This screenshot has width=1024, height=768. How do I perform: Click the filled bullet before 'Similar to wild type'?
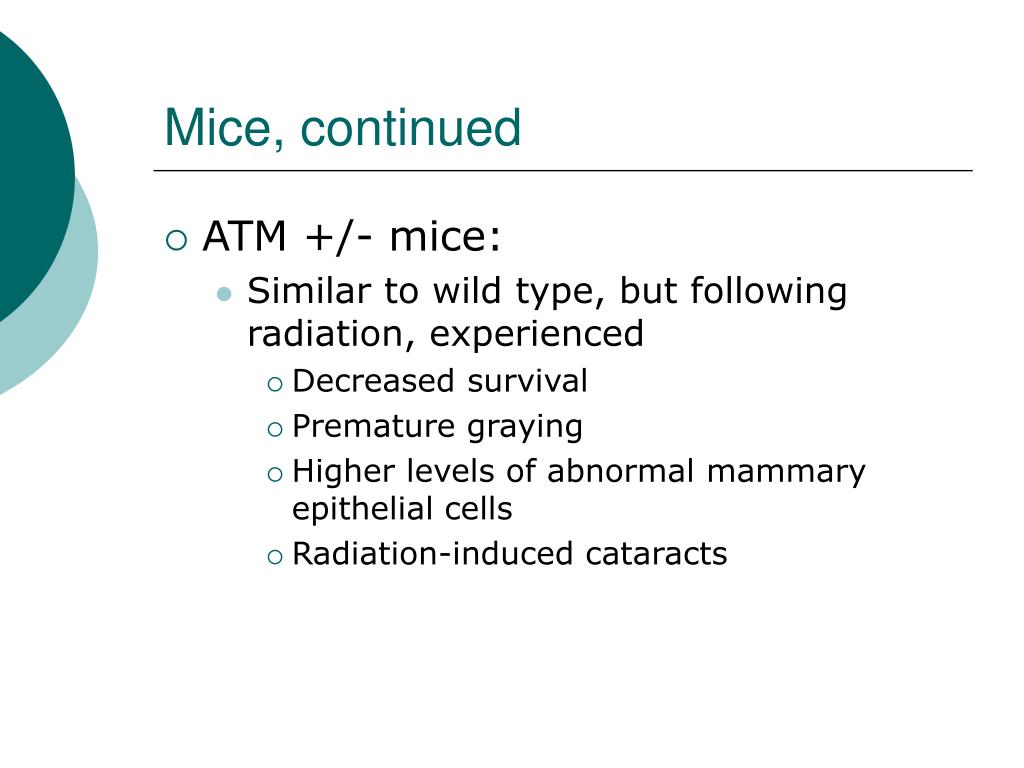pyautogui.click(x=224, y=294)
